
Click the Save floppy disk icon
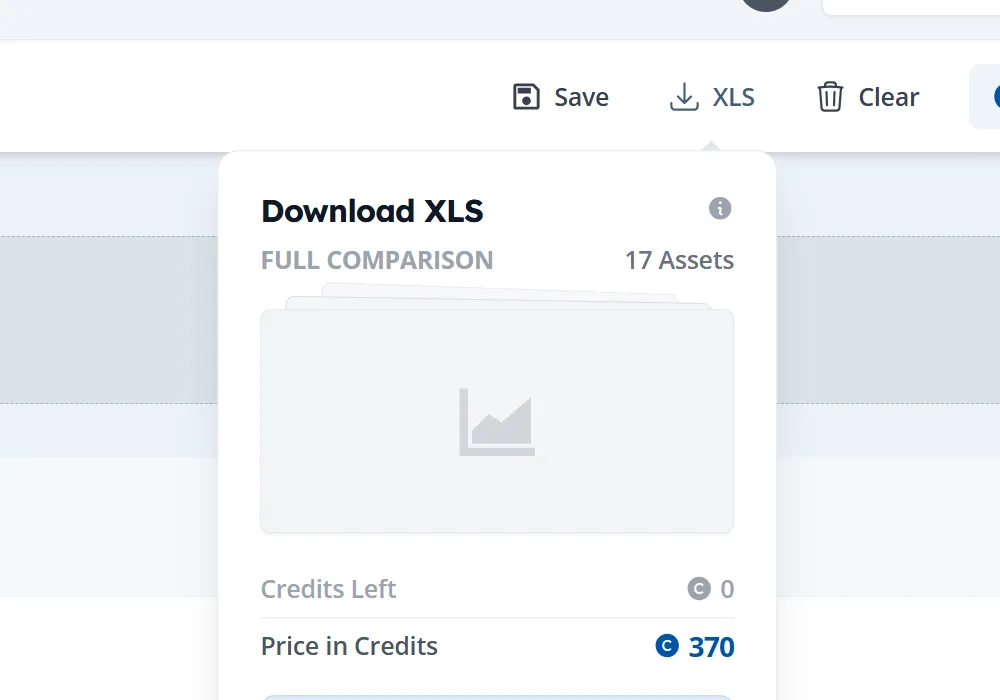click(526, 97)
